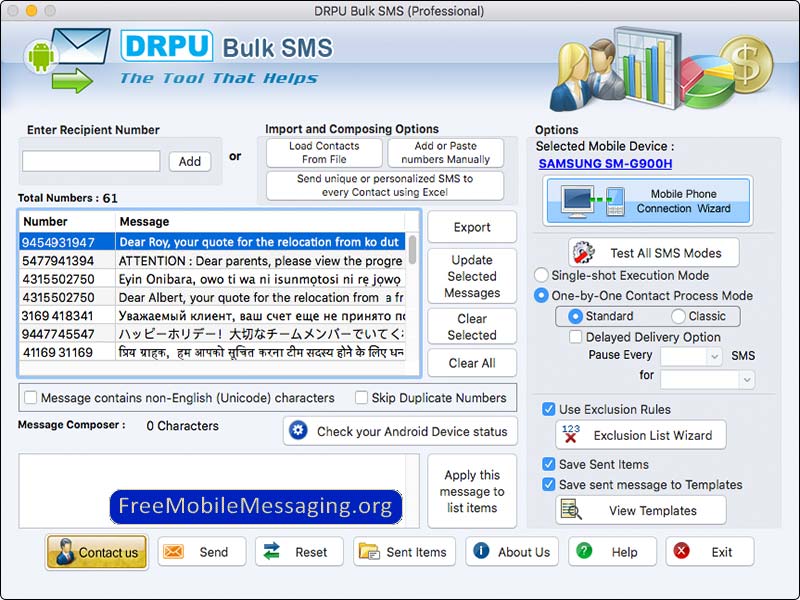Click the gear icon on Test All SMS Modes
Screen dimensions: 800x600
[583, 252]
